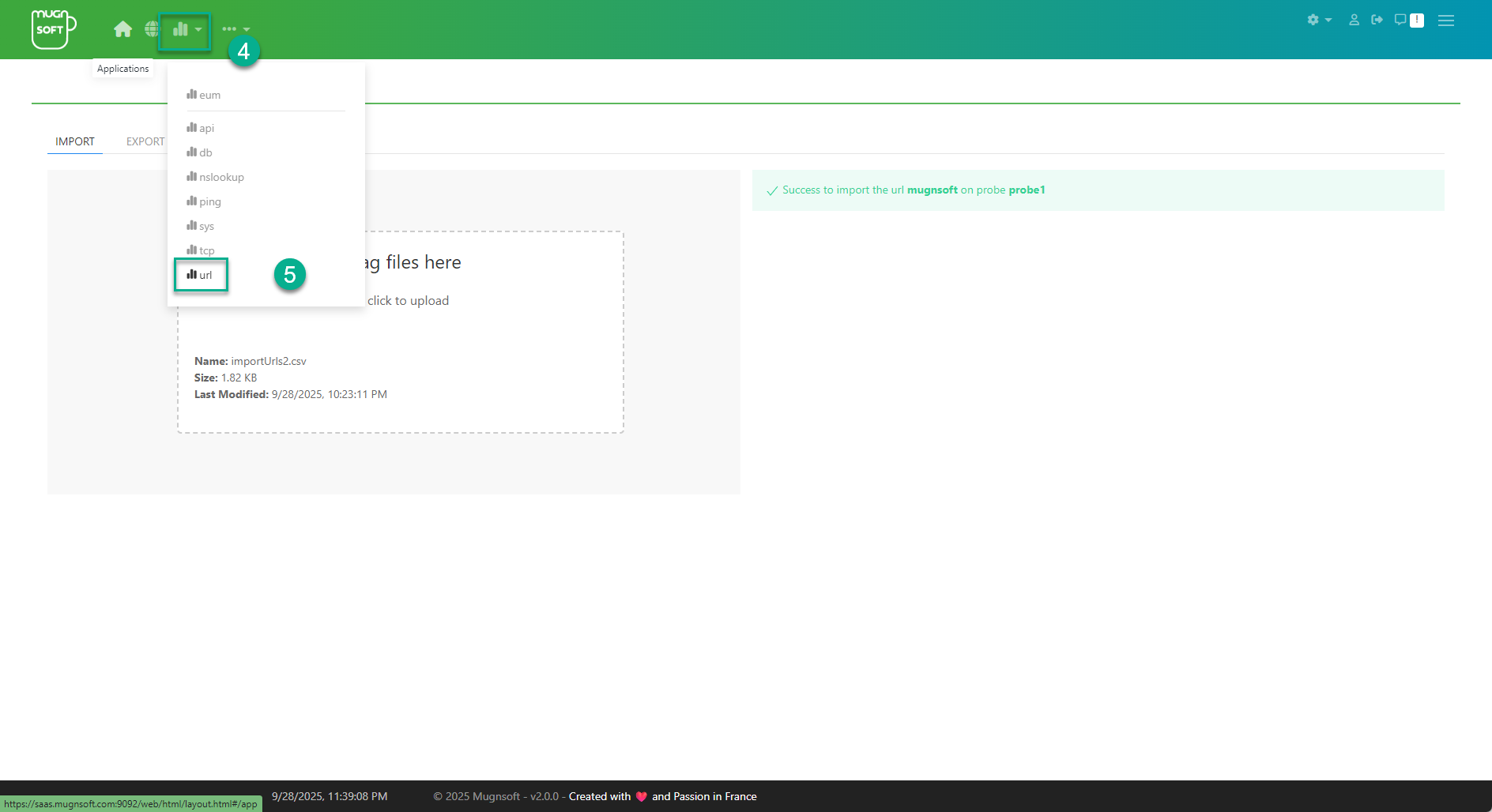Viewport: 1492px width, 812px height.
Task: Select eum from the dropdown menu
Action: coord(204,95)
